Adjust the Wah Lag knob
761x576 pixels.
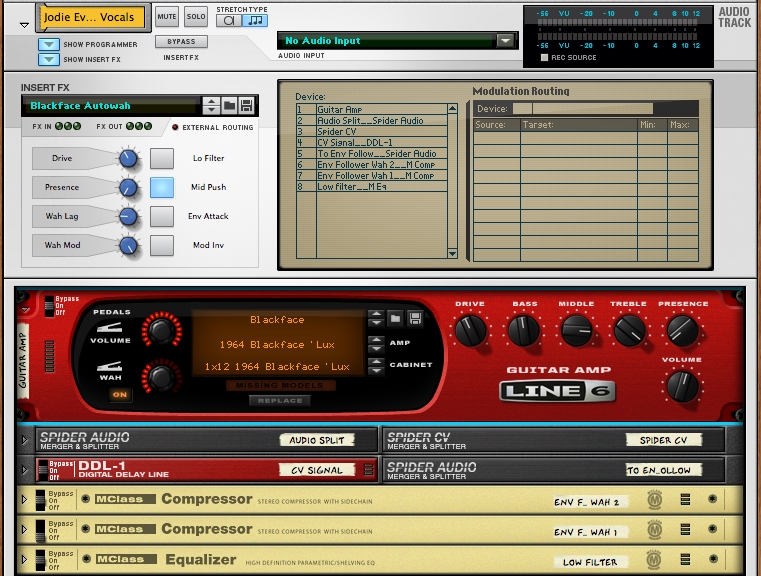tap(128, 216)
